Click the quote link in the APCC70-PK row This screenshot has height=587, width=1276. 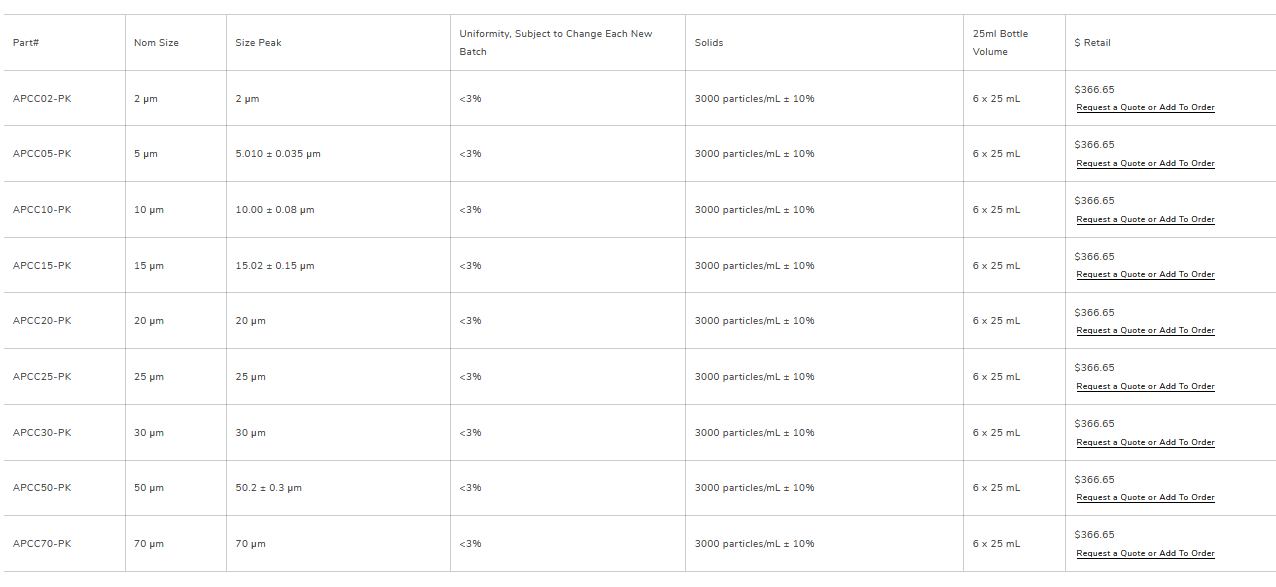(x=1145, y=554)
